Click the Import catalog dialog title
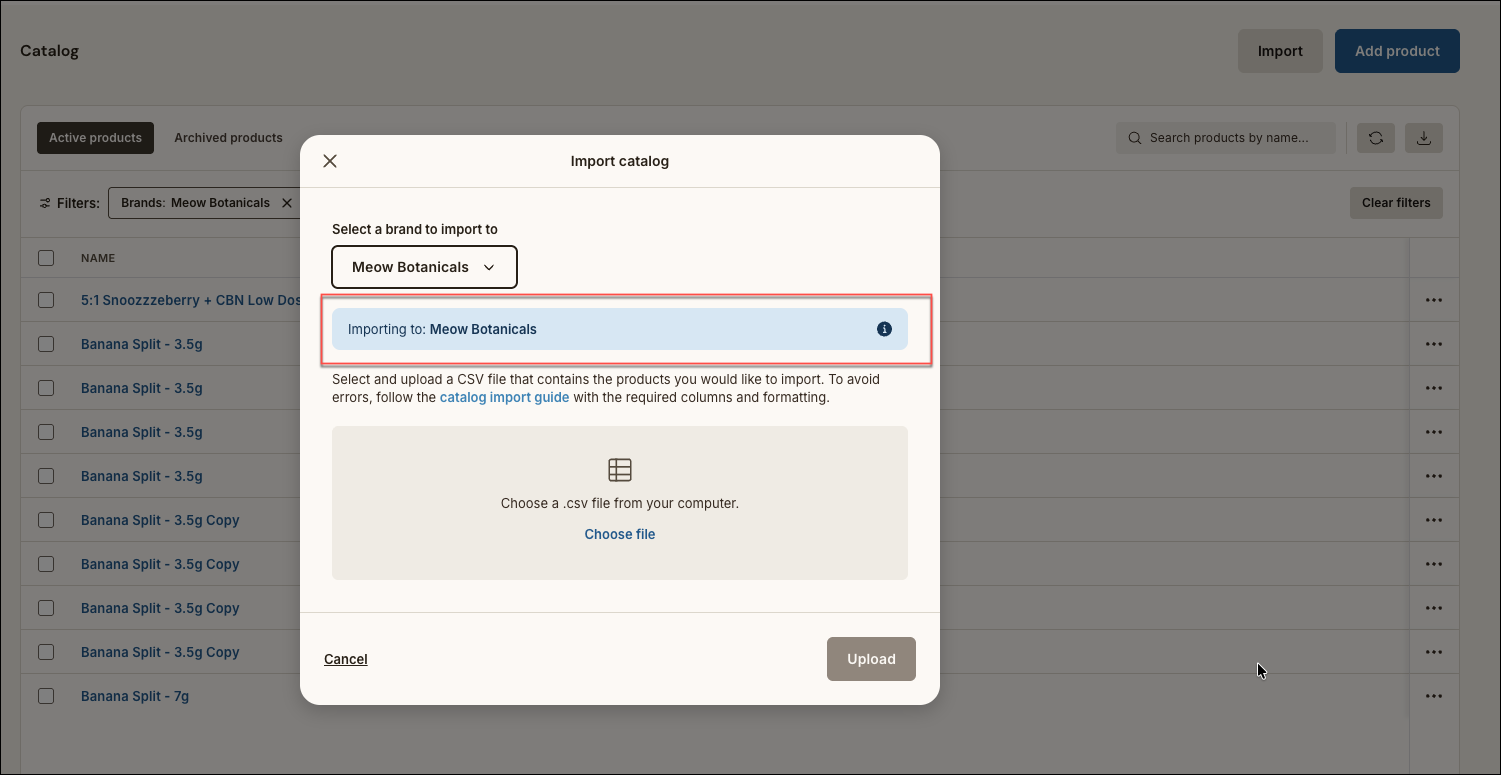This screenshot has width=1501, height=775. click(x=620, y=161)
